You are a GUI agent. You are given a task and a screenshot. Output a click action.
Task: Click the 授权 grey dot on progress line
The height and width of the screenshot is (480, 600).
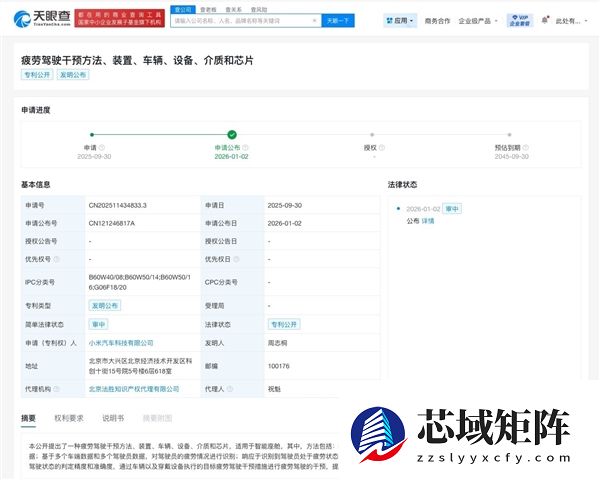(x=372, y=134)
